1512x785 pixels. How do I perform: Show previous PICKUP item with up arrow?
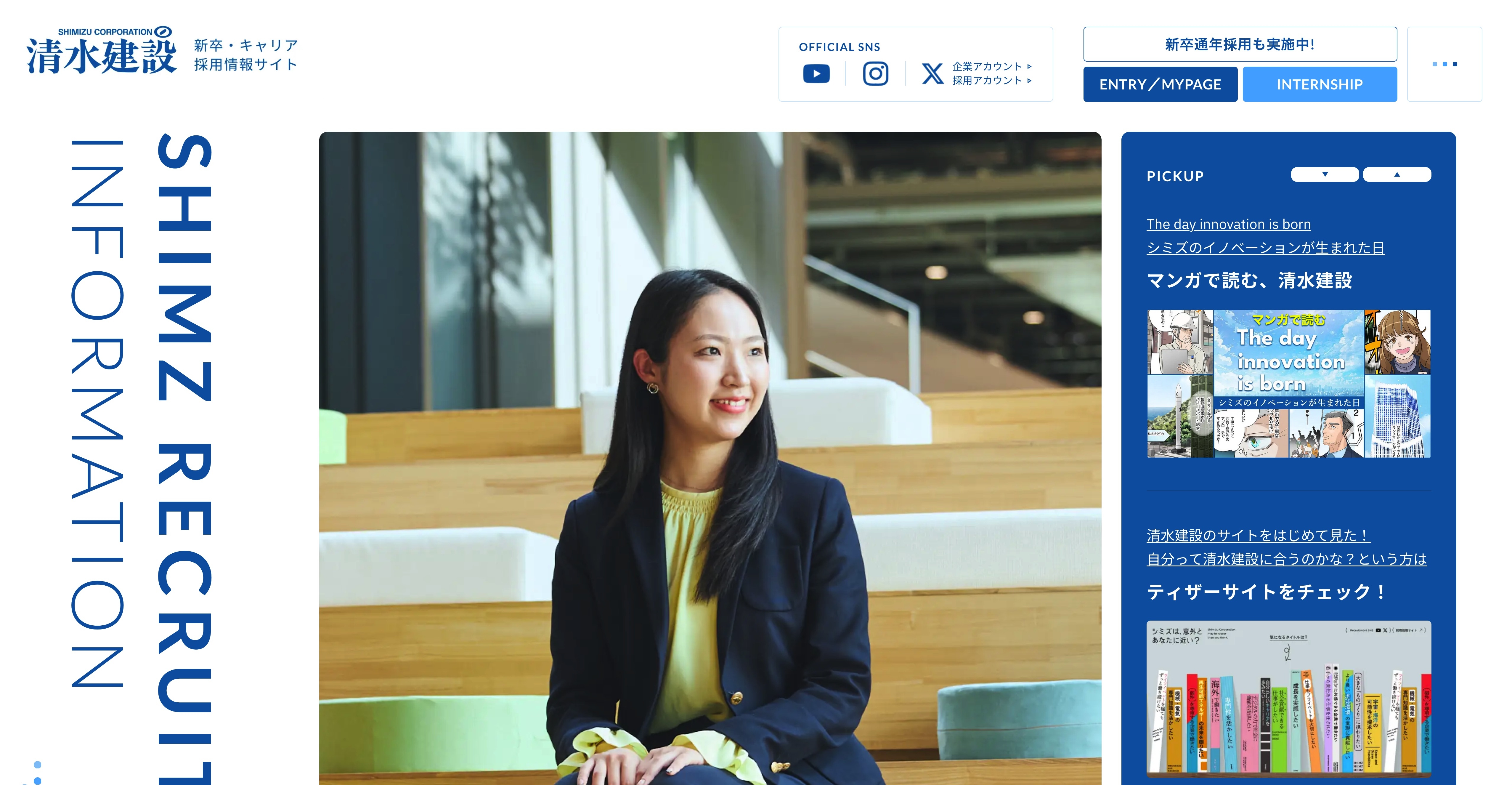[x=1397, y=174]
